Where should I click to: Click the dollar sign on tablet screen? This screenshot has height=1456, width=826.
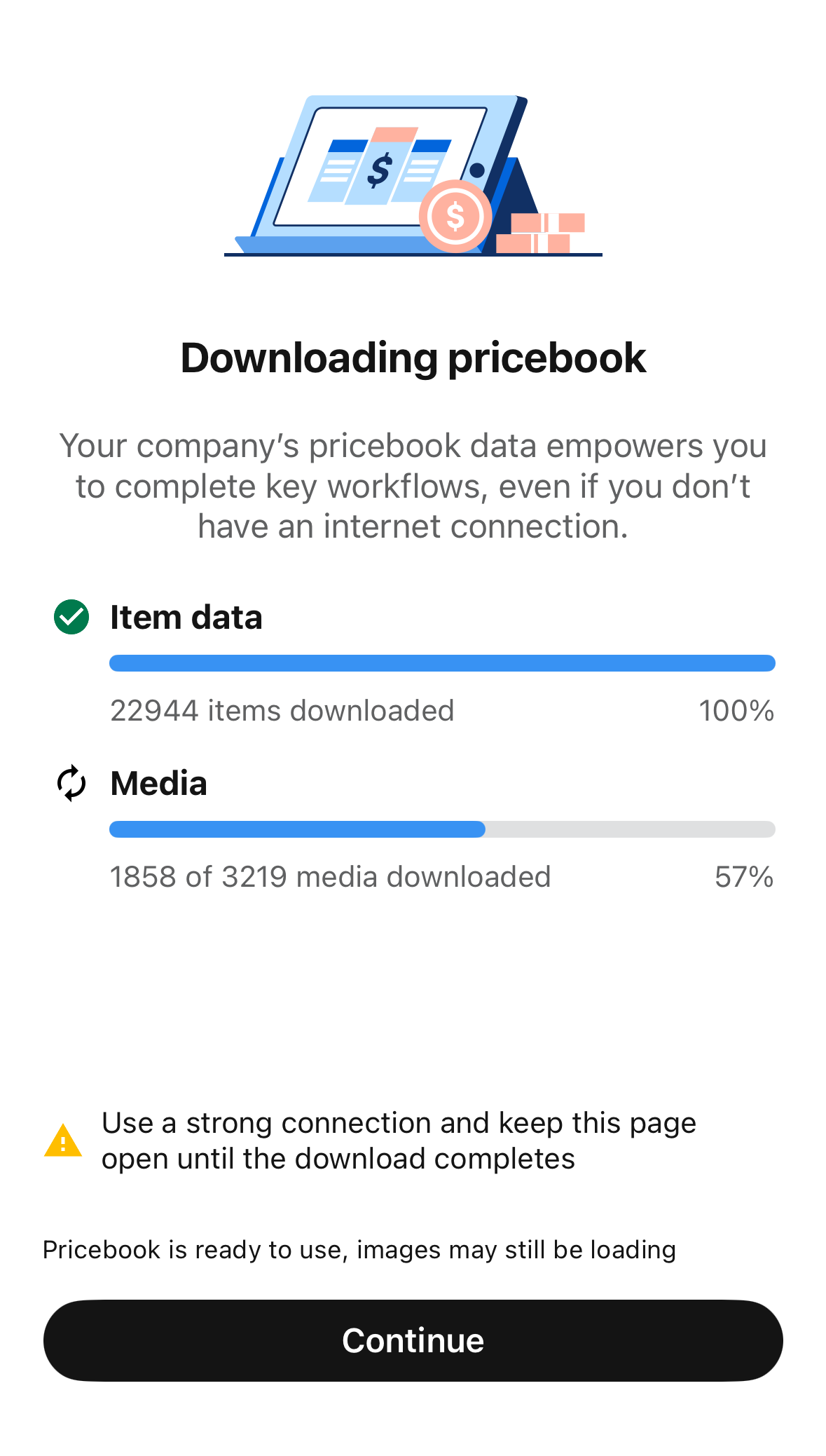pyautogui.click(x=380, y=170)
